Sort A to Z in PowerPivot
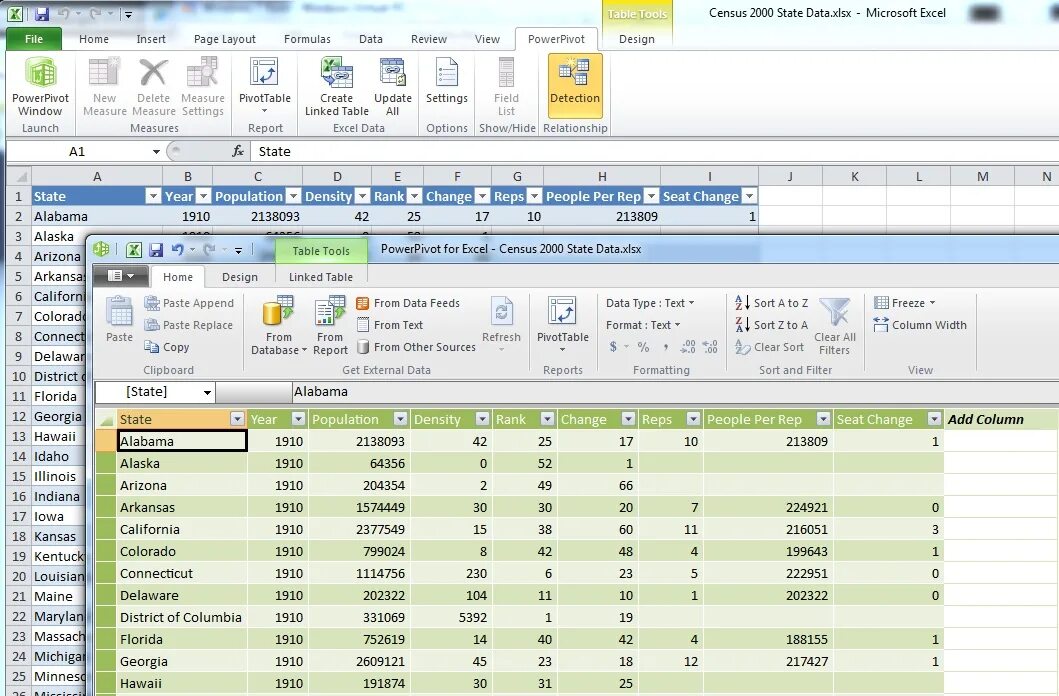 (771, 303)
